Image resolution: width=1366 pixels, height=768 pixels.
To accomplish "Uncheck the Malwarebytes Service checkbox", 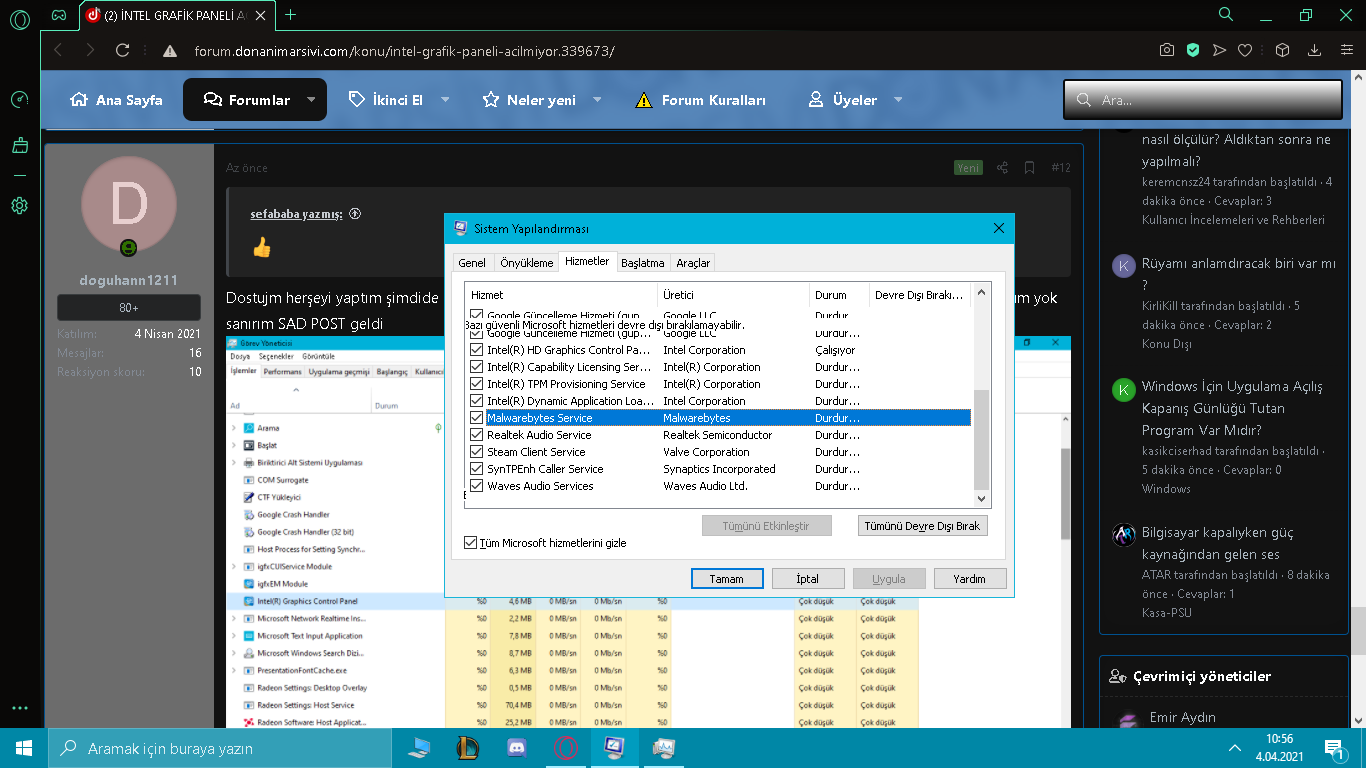I will coord(477,418).
